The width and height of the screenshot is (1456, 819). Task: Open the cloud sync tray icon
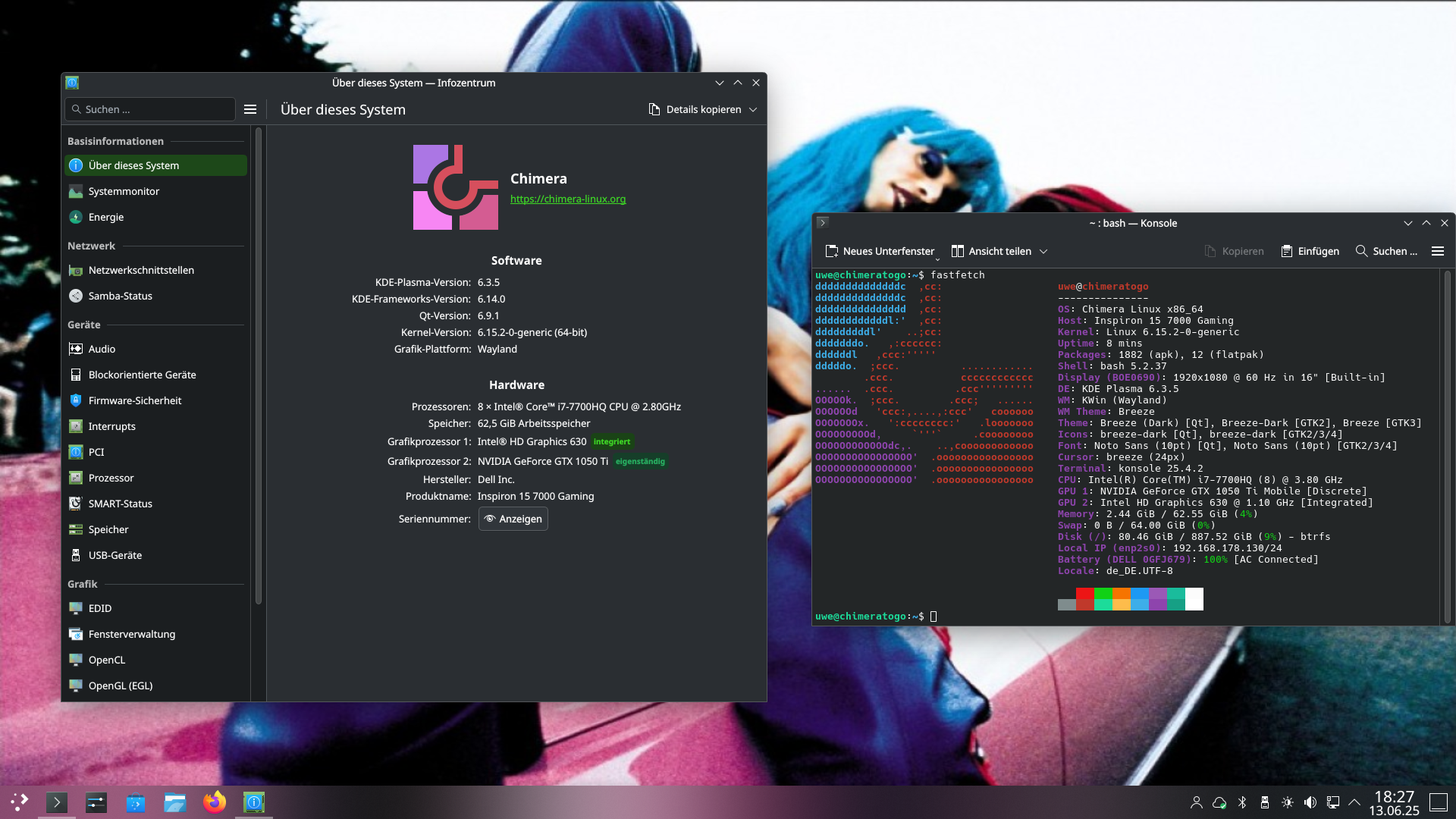click(x=1219, y=802)
